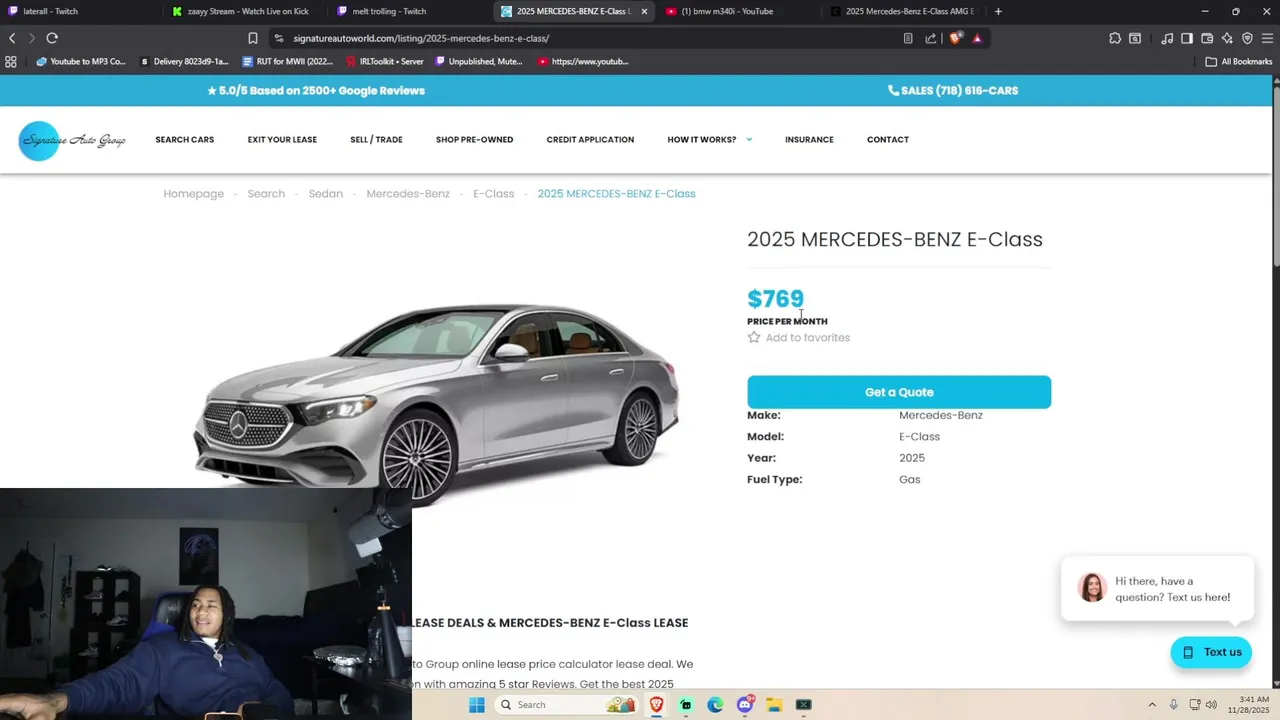This screenshot has height=720, width=1280.
Task: Open the Windows Start menu
Action: [x=477, y=705]
